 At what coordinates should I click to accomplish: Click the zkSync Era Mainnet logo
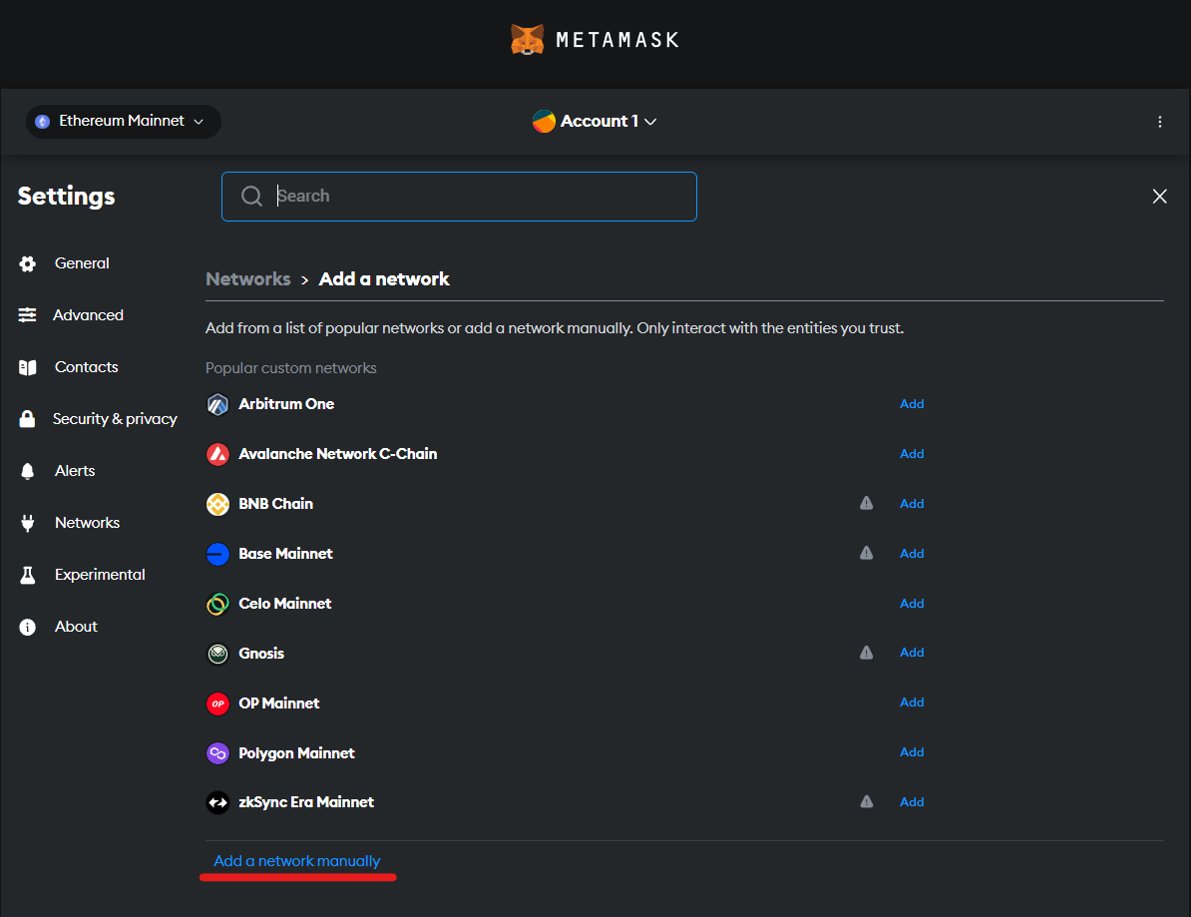[x=218, y=802]
